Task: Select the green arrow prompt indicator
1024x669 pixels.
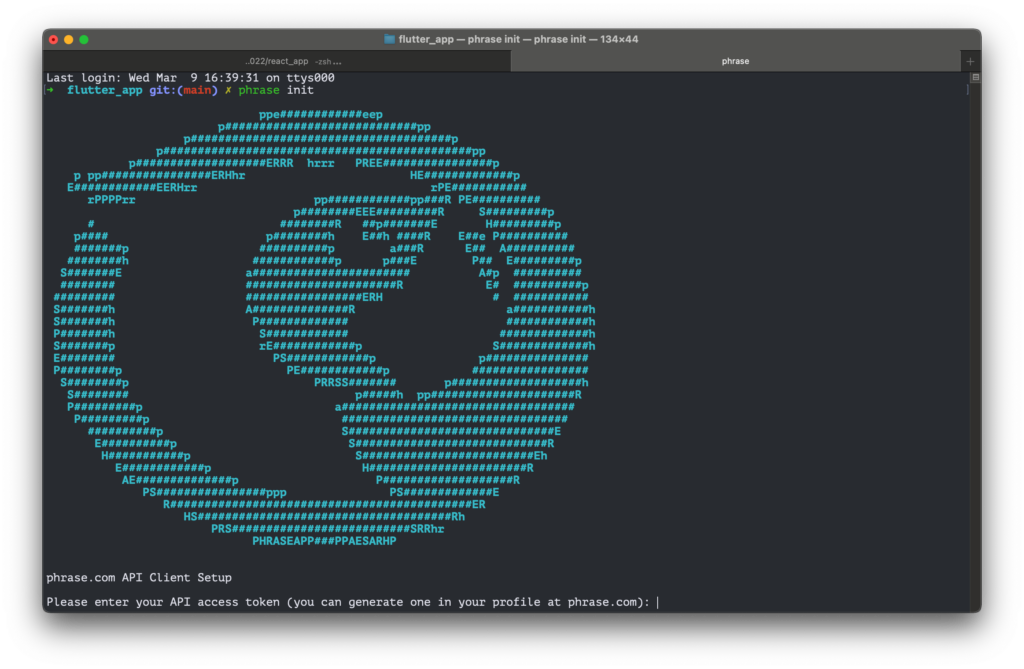Action: tap(48, 89)
